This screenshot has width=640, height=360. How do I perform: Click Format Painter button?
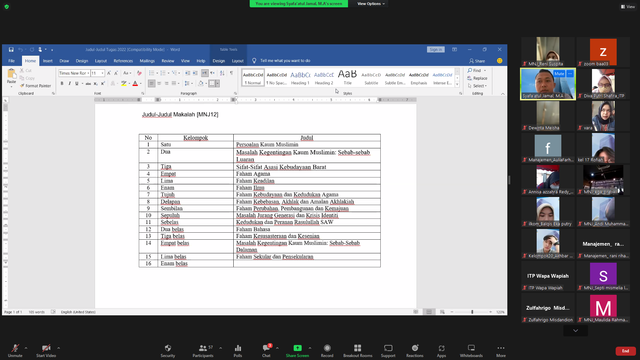36,86
